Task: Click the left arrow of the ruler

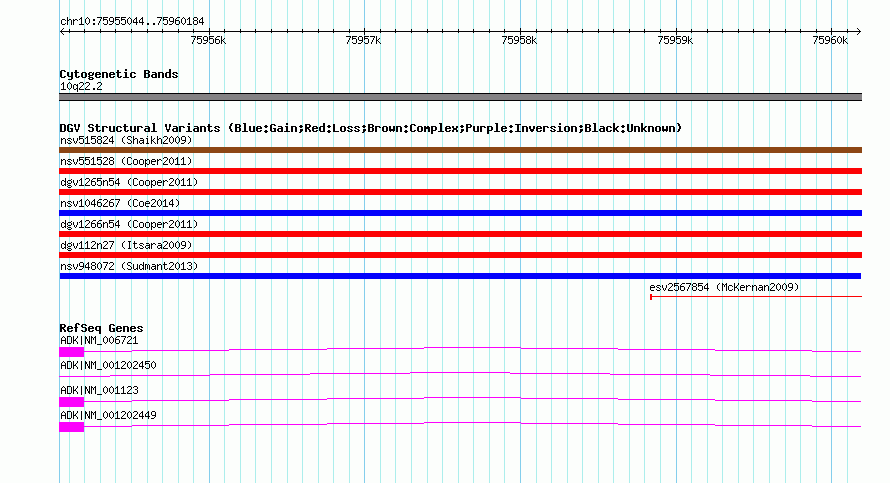Action: pos(62,32)
